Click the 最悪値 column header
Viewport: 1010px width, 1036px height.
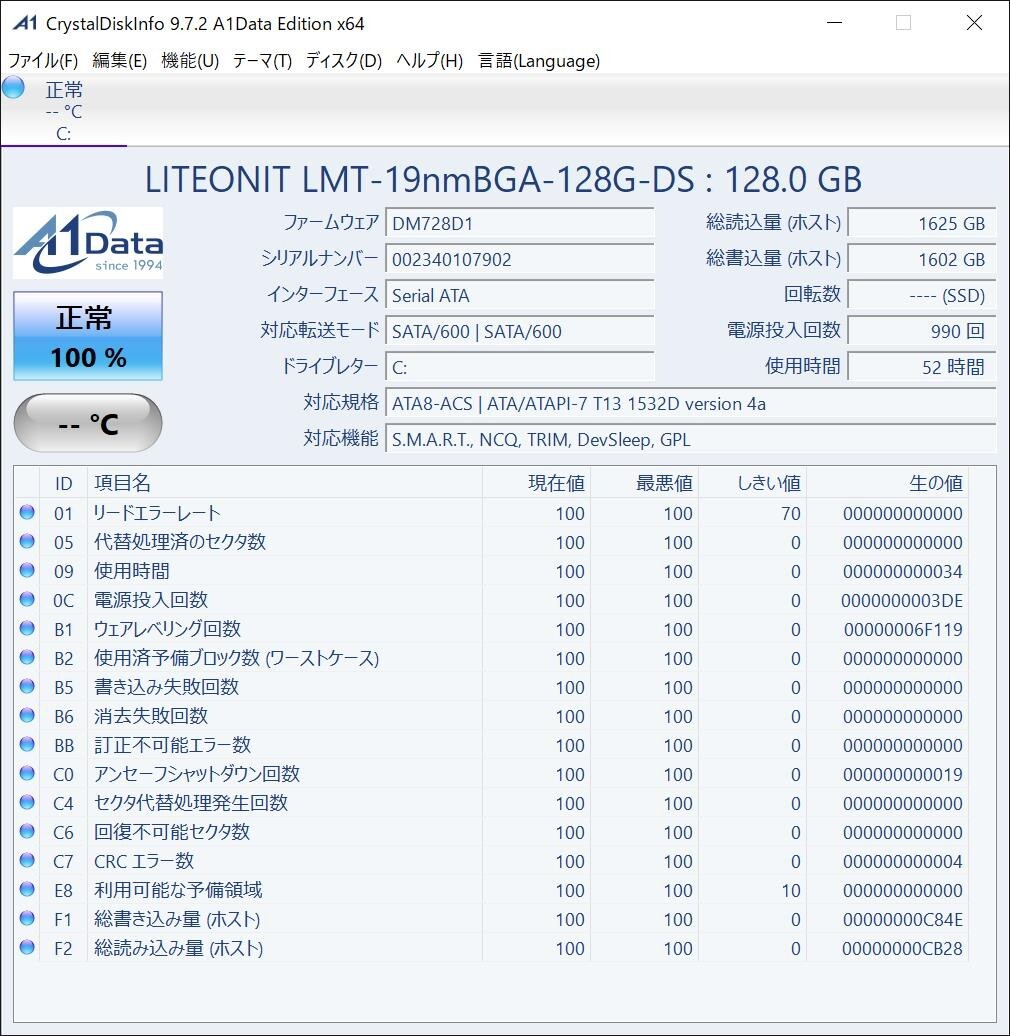coord(644,483)
